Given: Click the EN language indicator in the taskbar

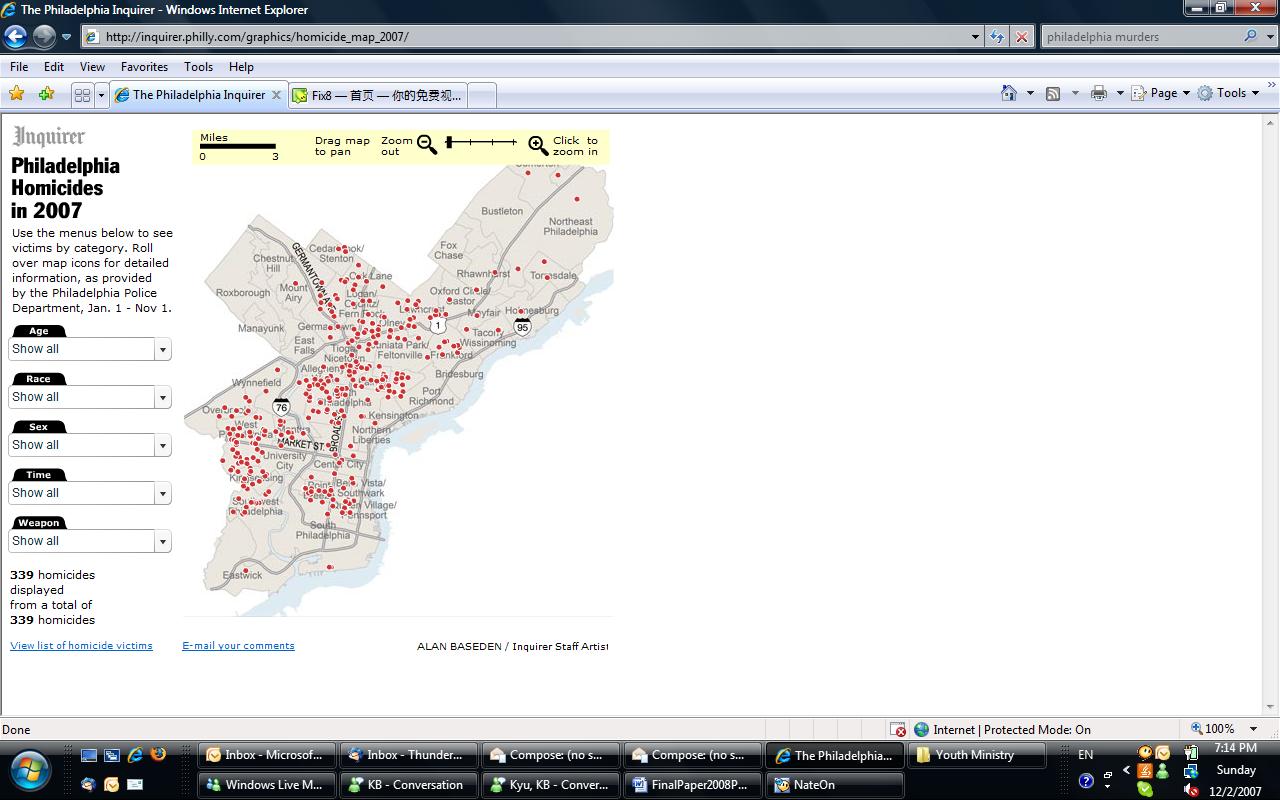Looking at the screenshot, I should click(x=1086, y=755).
